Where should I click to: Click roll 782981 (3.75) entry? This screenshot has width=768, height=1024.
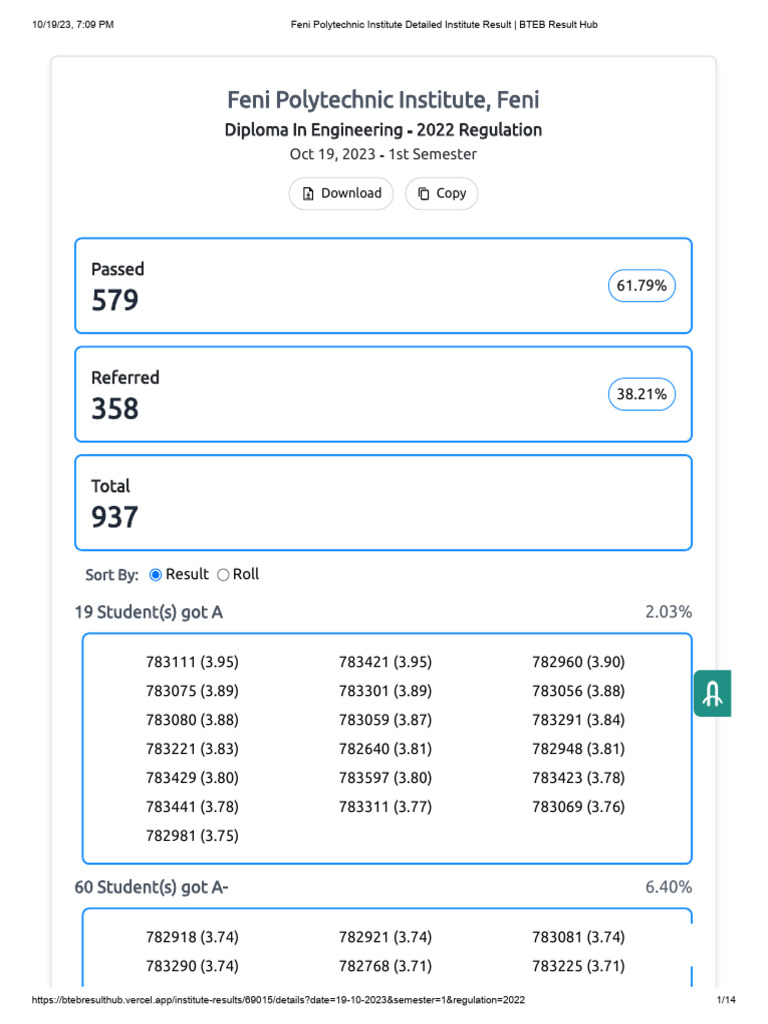[192, 836]
